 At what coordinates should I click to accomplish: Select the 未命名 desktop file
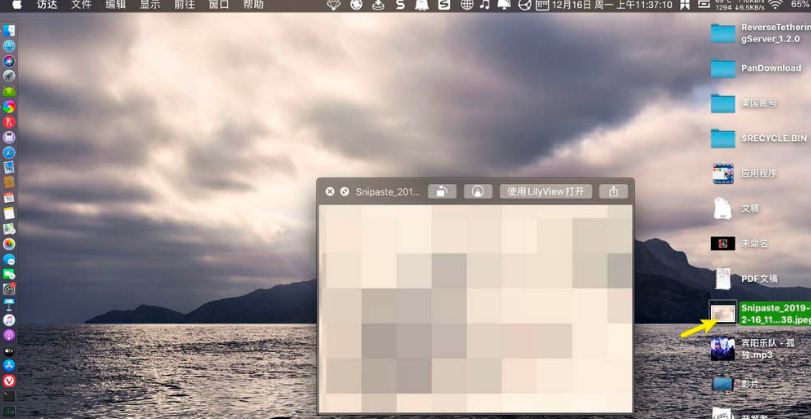(723, 244)
